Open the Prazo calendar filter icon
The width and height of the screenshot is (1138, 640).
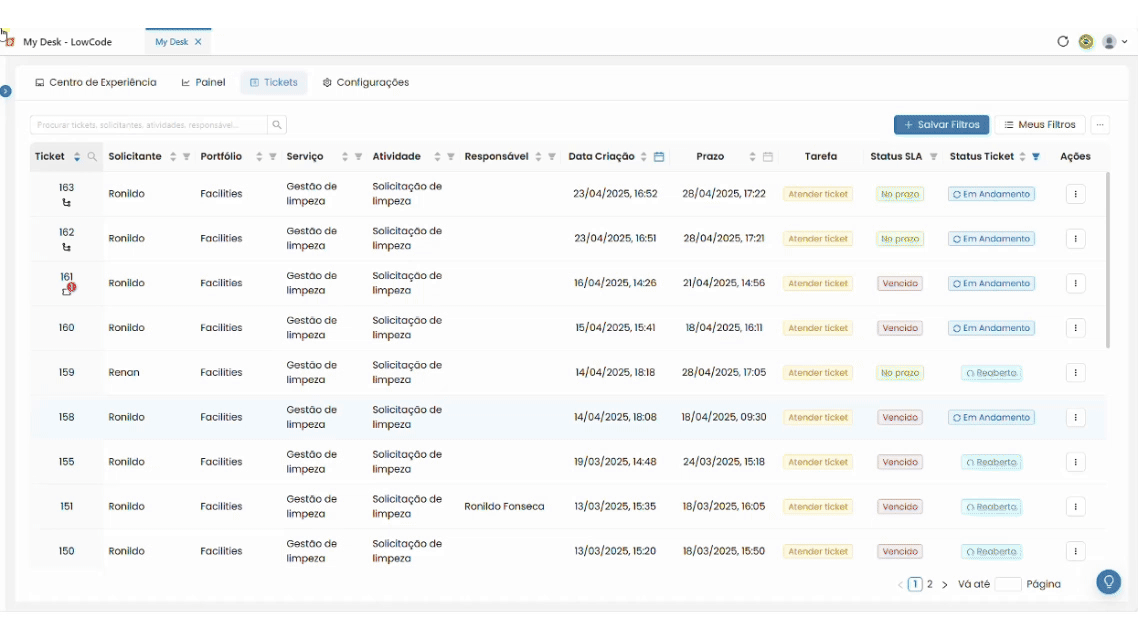coord(768,157)
